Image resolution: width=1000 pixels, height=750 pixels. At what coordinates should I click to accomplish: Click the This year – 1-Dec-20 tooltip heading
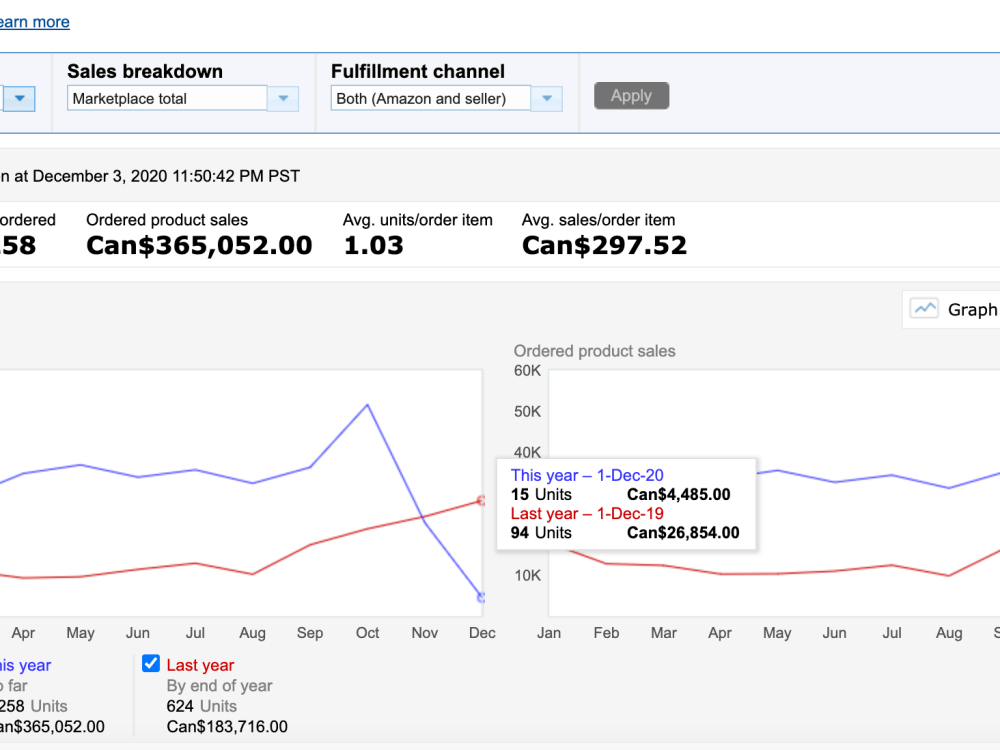click(587, 476)
